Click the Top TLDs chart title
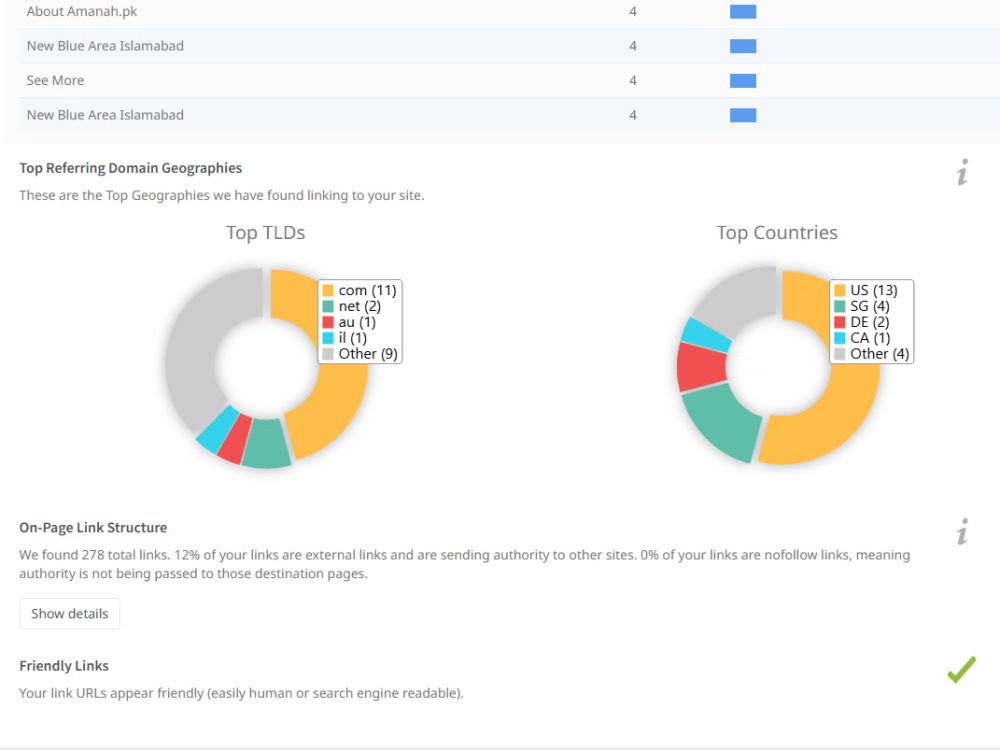Image resolution: width=1000 pixels, height=750 pixels. coord(265,233)
